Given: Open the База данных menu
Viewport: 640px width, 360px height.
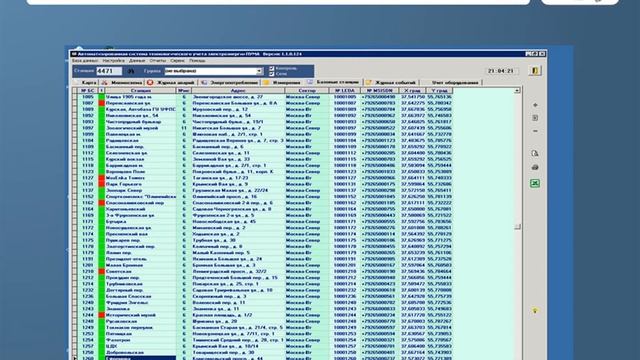Looking at the screenshot, I should [85, 60].
